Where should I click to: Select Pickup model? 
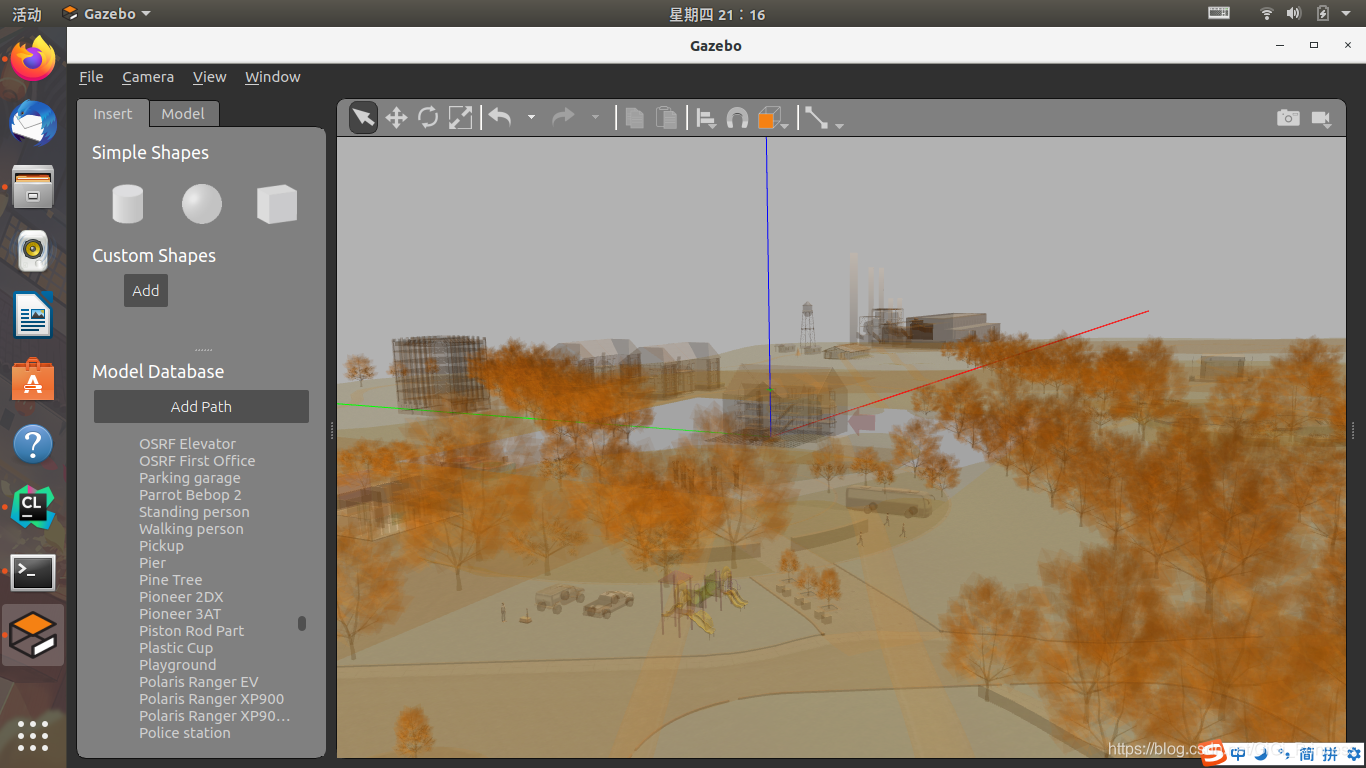(x=161, y=546)
